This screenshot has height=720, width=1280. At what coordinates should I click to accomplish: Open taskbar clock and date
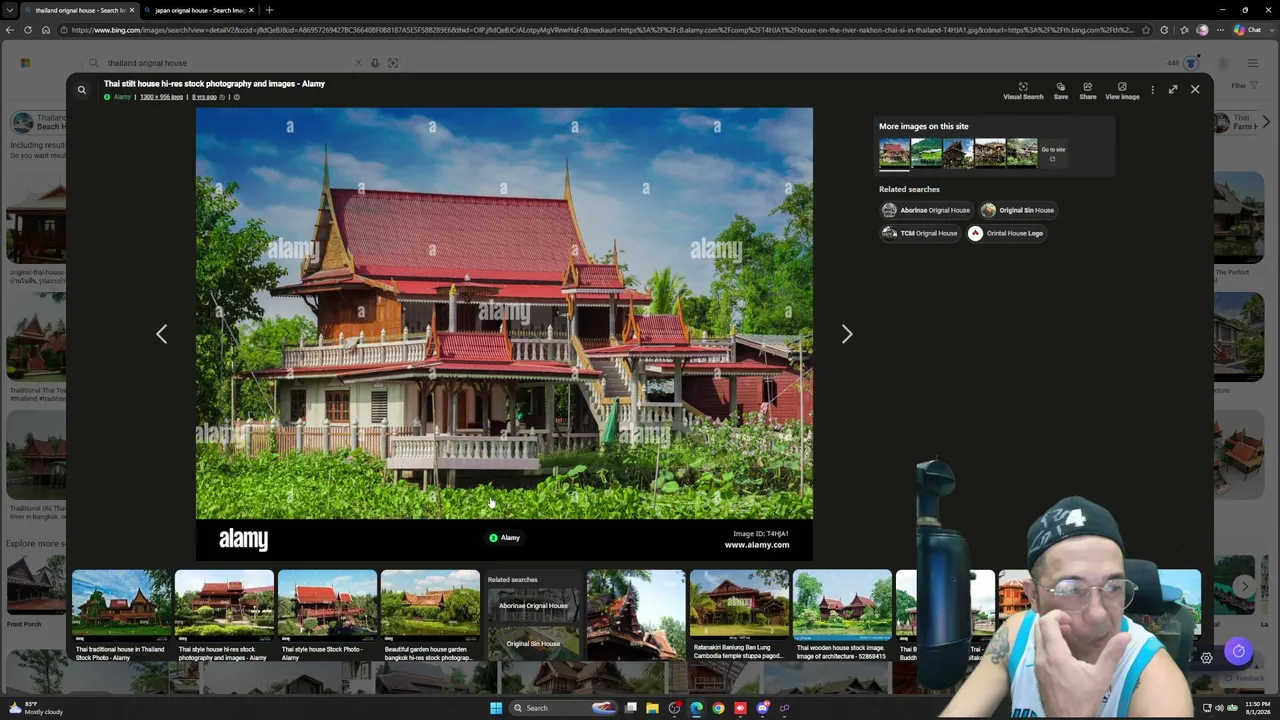[x=1257, y=708]
